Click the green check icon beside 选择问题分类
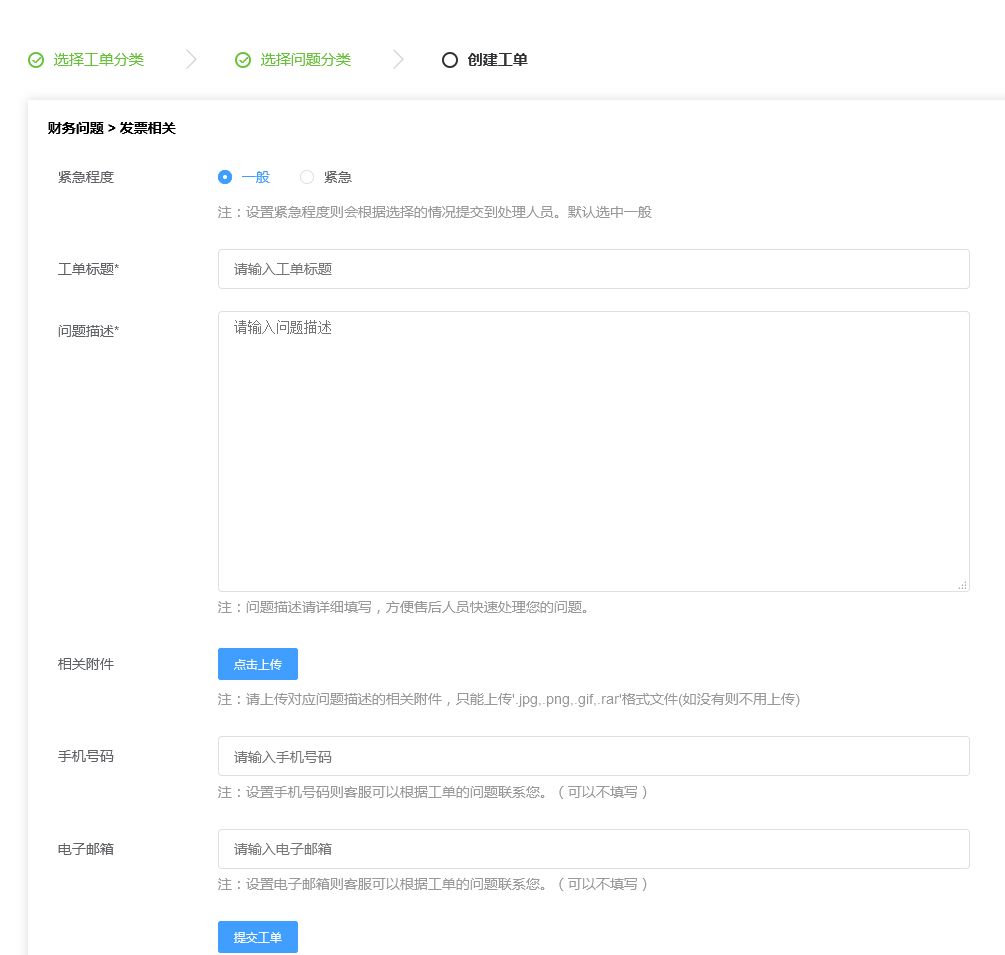 click(x=243, y=60)
